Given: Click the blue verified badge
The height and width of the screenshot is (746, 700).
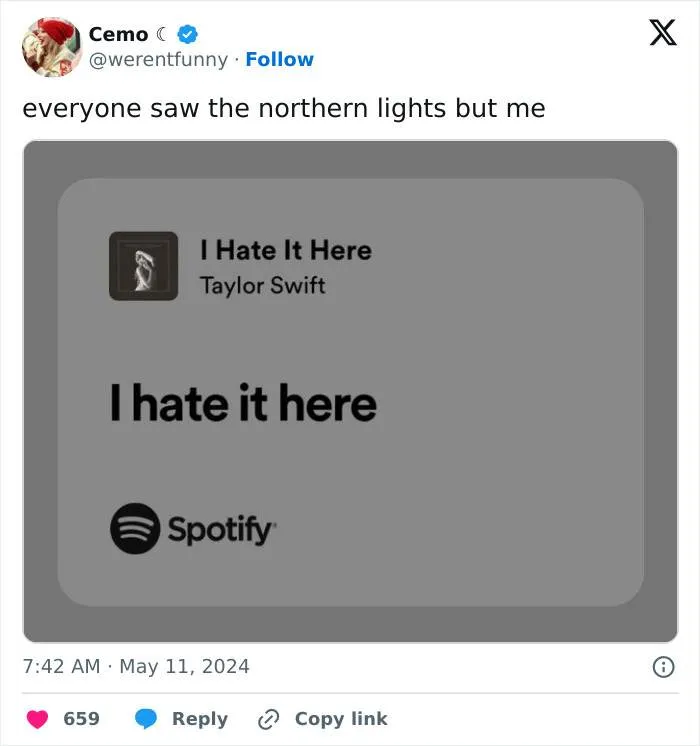Looking at the screenshot, I should (x=187, y=34).
